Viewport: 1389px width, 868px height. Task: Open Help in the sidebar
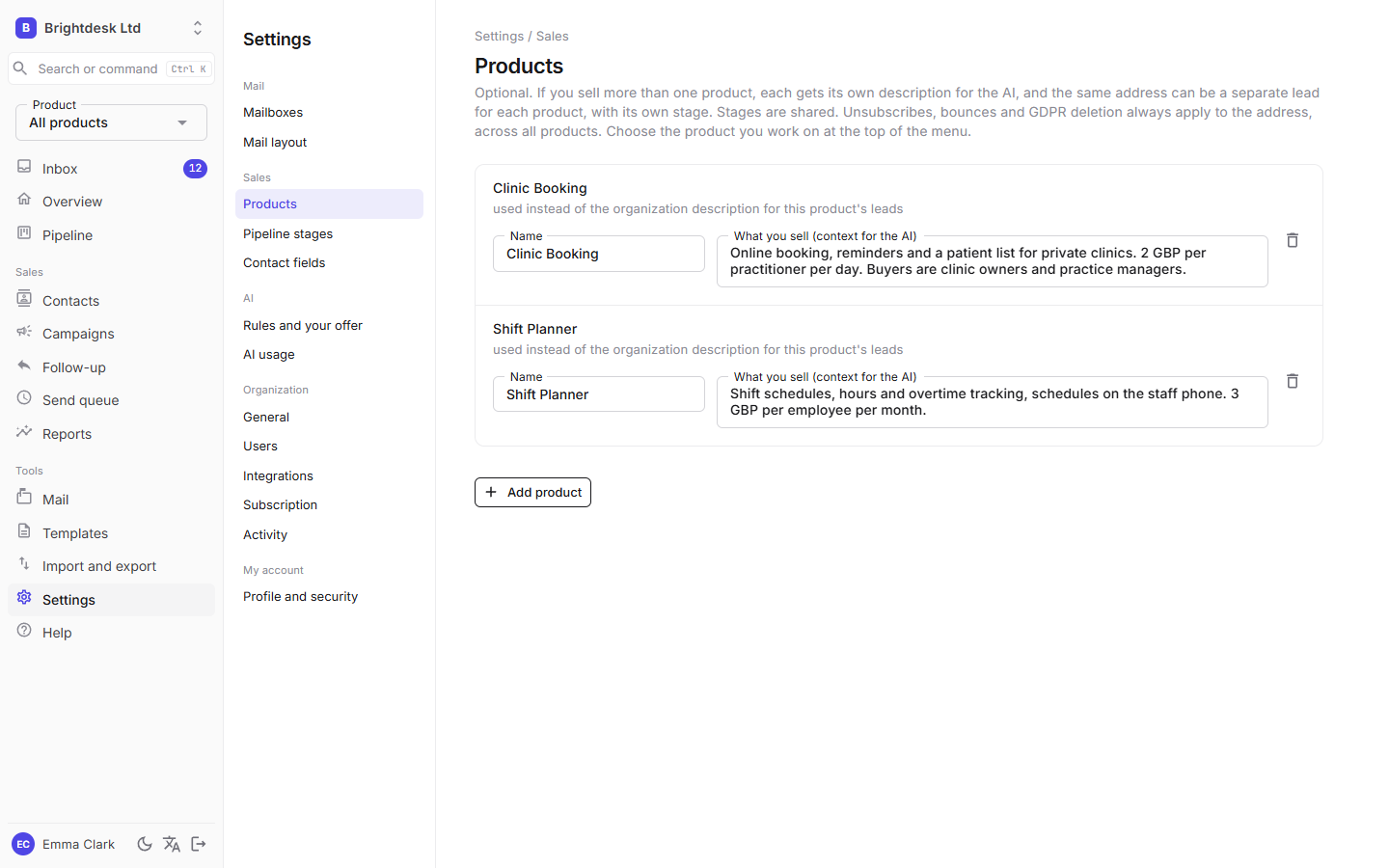(111, 633)
